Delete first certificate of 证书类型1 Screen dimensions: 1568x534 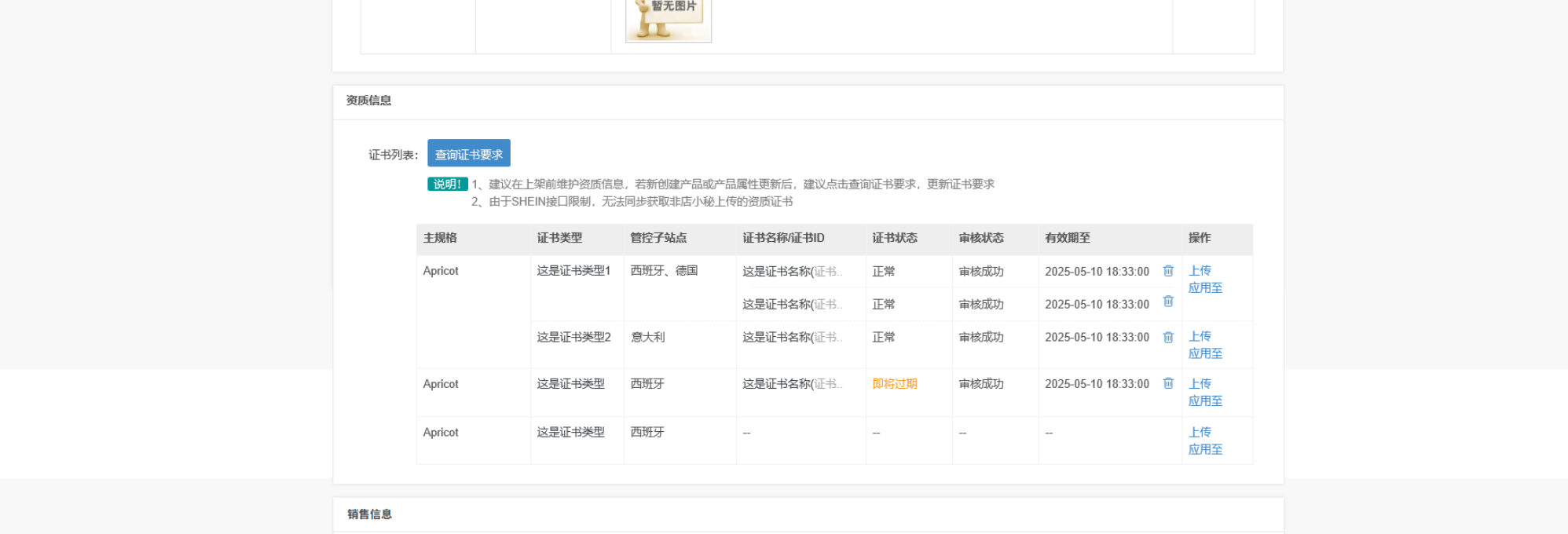pos(1168,271)
